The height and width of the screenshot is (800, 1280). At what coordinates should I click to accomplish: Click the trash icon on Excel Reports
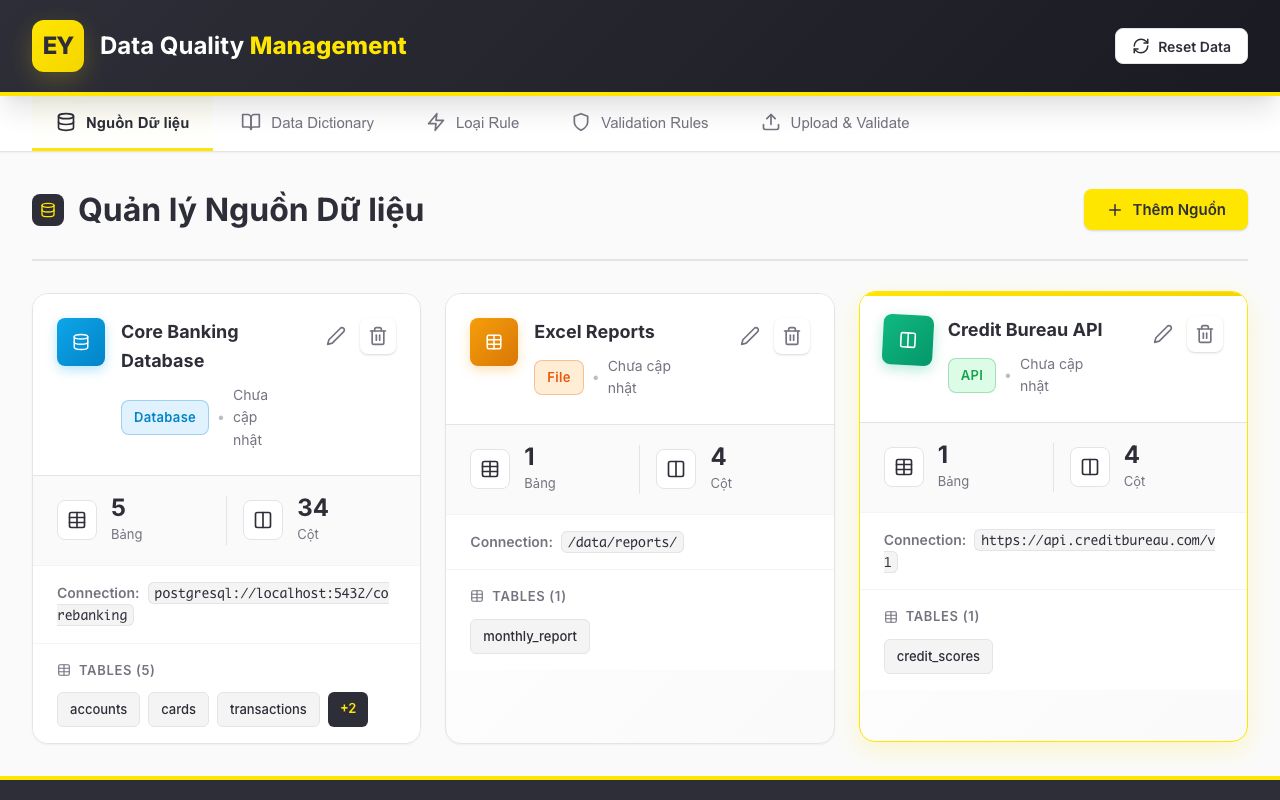(x=792, y=336)
